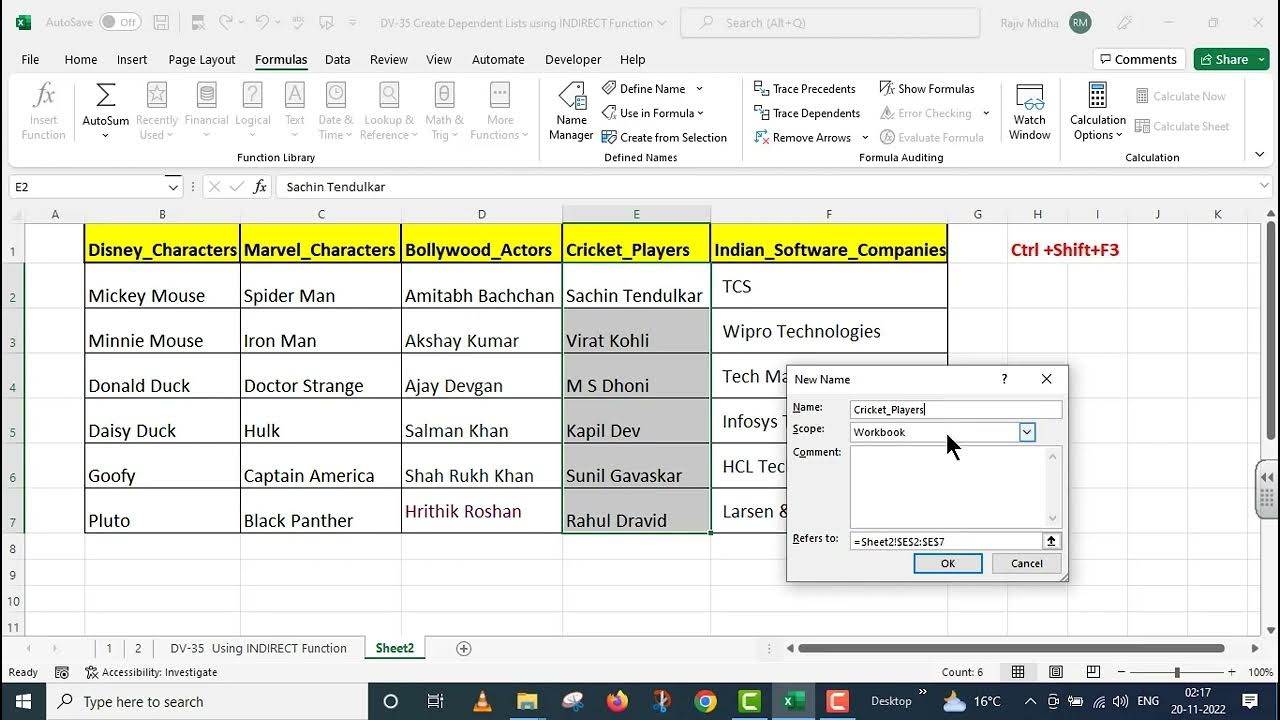Open the Recently Used functions dropdown
This screenshot has width=1280, height=720.
coord(157,111)
